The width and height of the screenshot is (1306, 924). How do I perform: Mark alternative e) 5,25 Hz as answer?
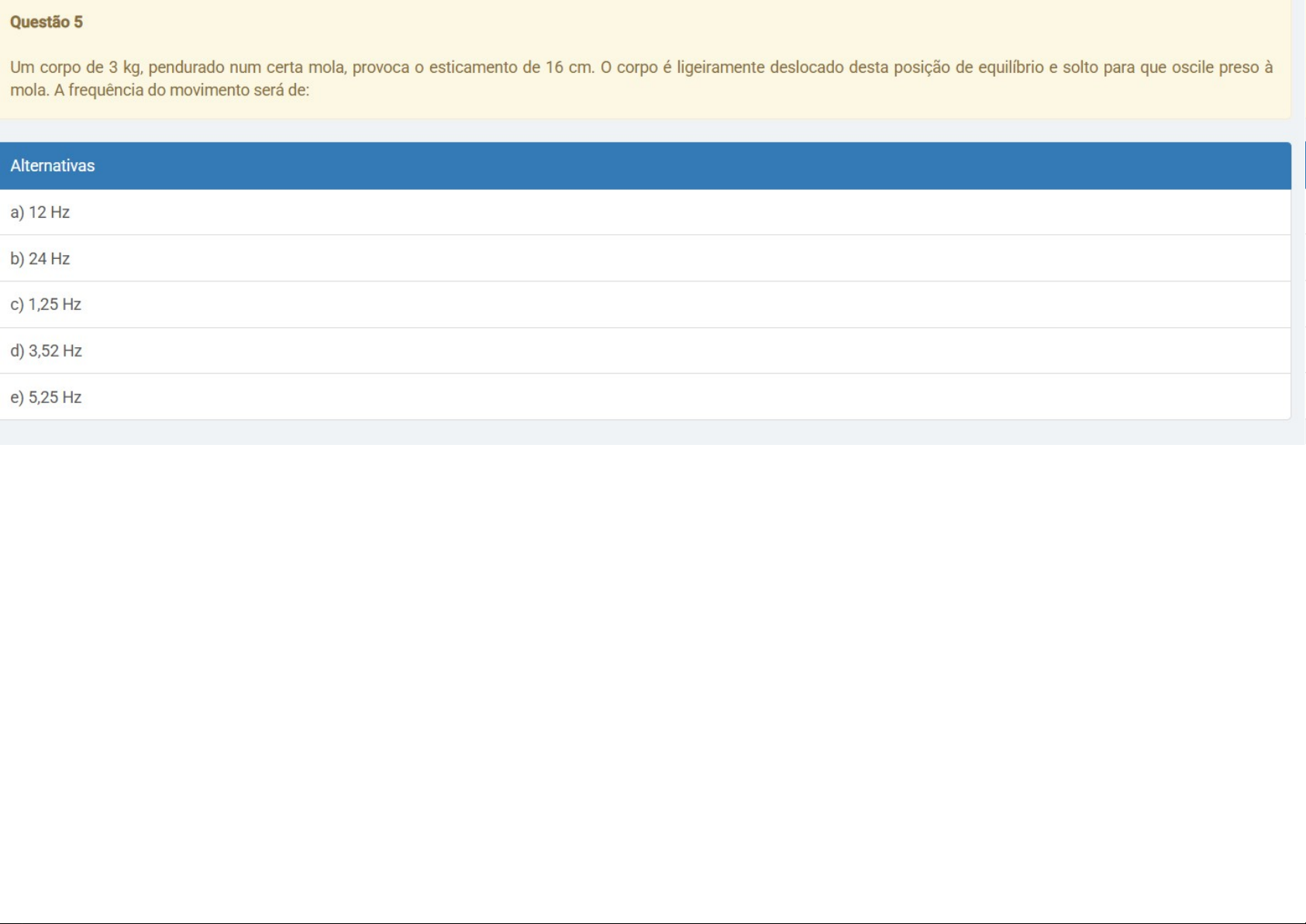(x=46, y=398)
